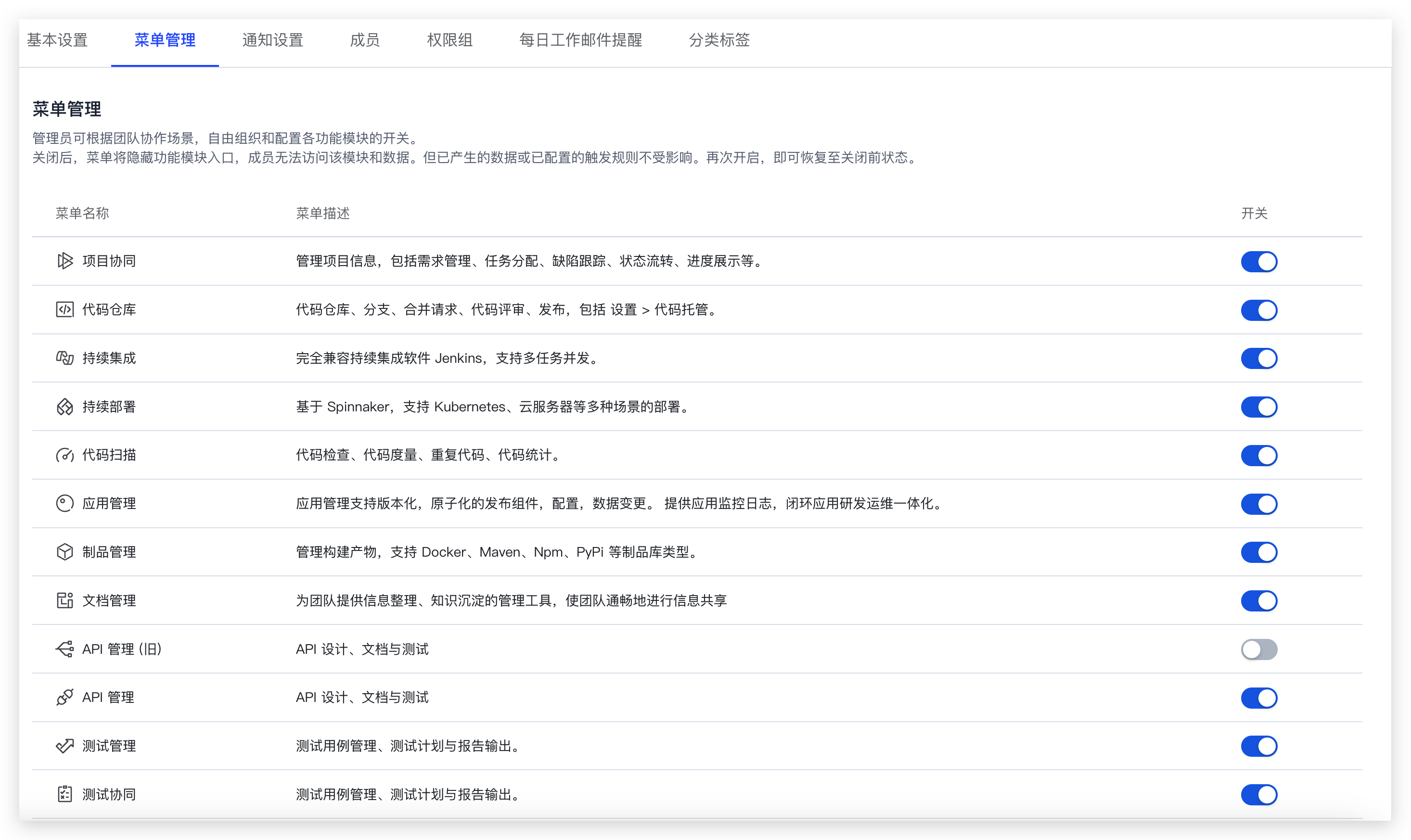Turn off 应用管理 toggle
Screen dimensions: 1411x840
[1259, 504]
